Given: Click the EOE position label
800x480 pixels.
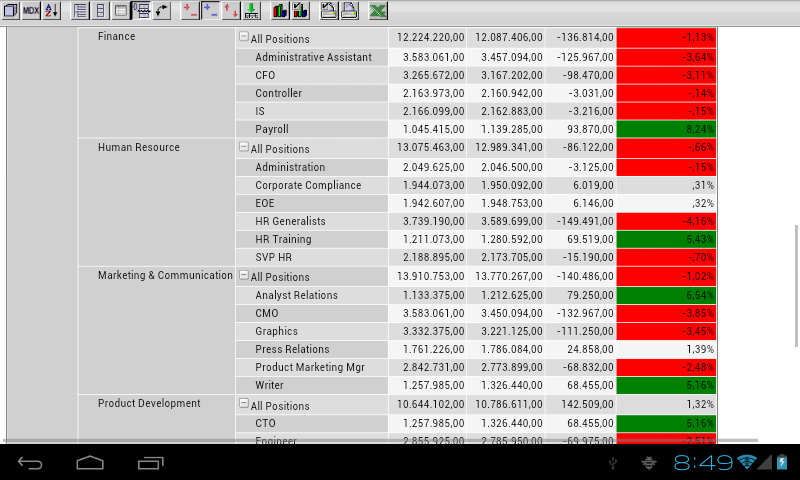Looking at the screenshot, I should [x=265, y=203].
